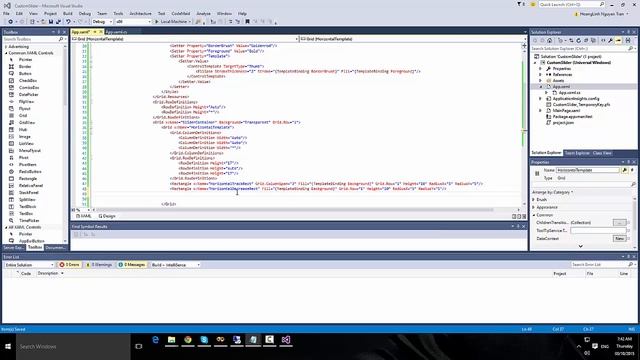This screenshot has height=360, width=640.
Task: Open the Build + IntelliSense dropdown
Action: coord(176,265)
